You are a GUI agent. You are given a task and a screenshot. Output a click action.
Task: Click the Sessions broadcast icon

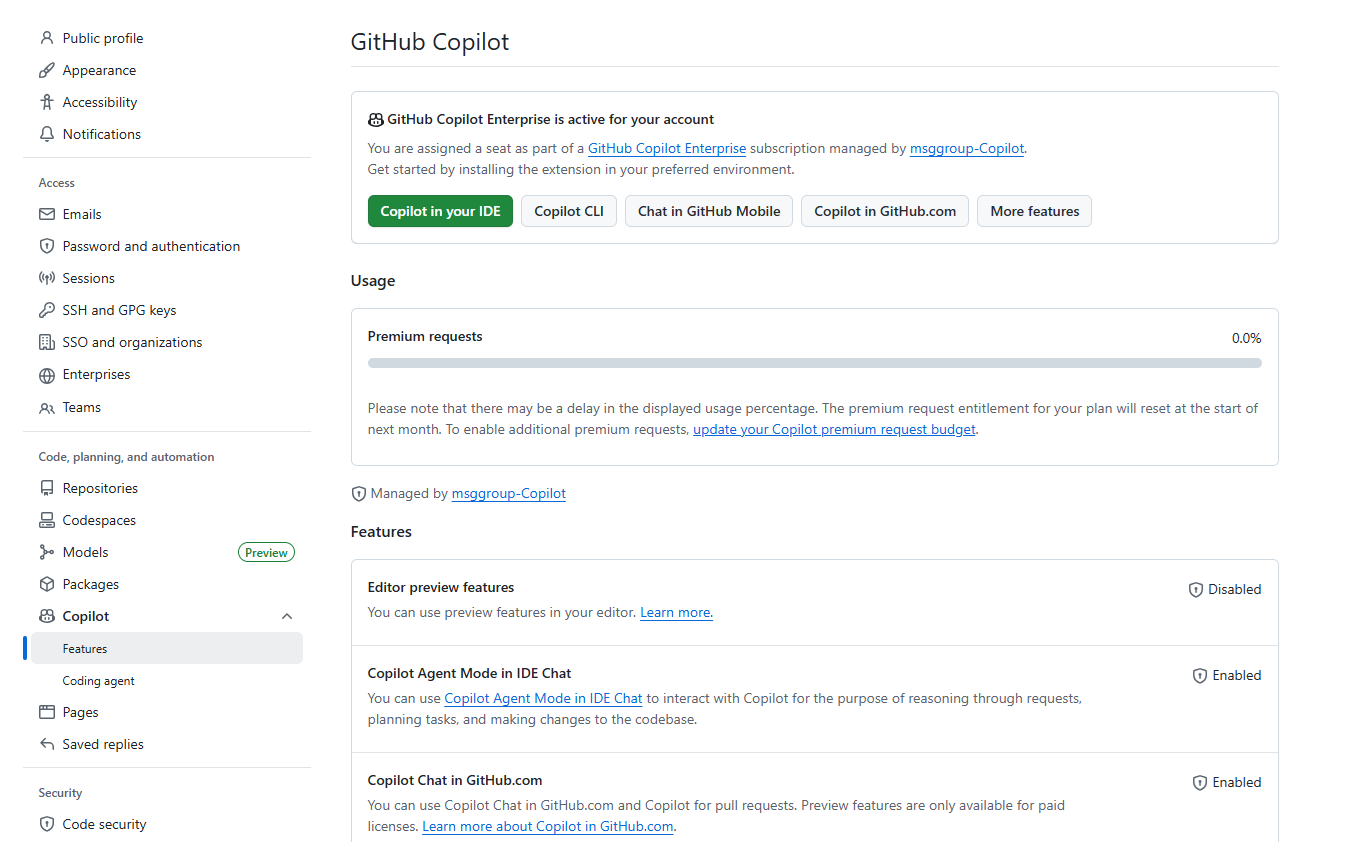(x=46, y=278)
